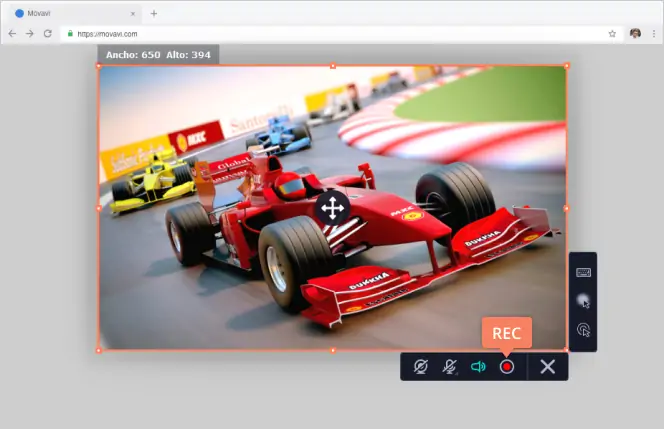Close the recording toolbar with X
664x429 pixels.
coord(548,367)
